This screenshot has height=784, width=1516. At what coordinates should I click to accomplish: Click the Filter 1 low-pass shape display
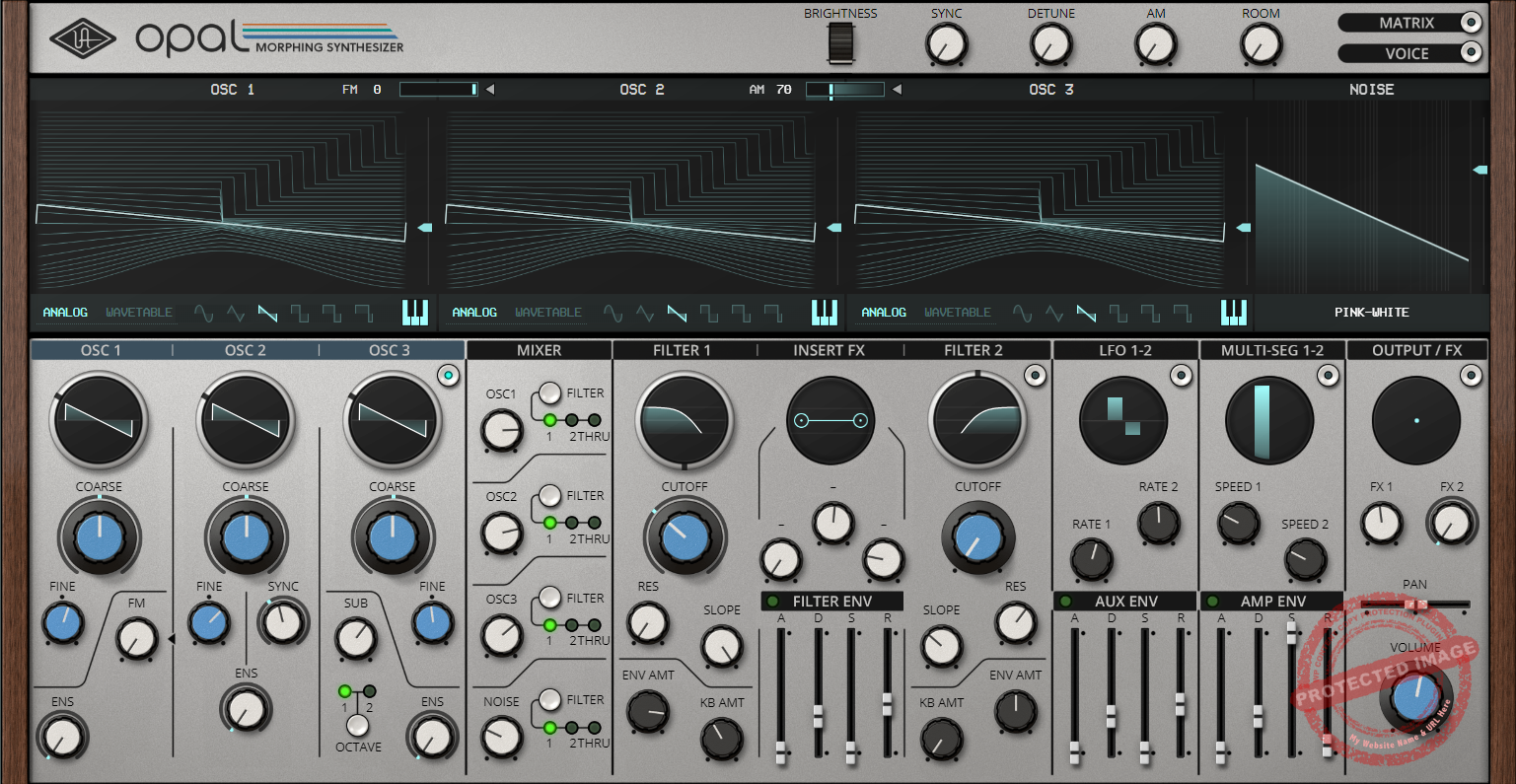coord(684,420)
